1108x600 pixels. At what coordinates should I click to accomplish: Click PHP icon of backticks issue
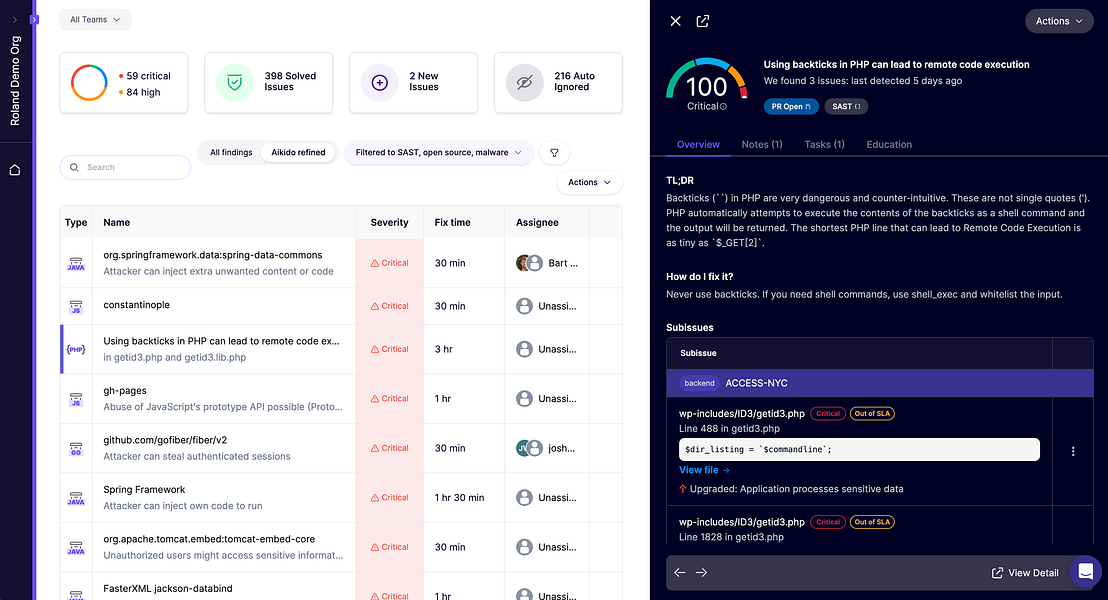tap(76, 349)
